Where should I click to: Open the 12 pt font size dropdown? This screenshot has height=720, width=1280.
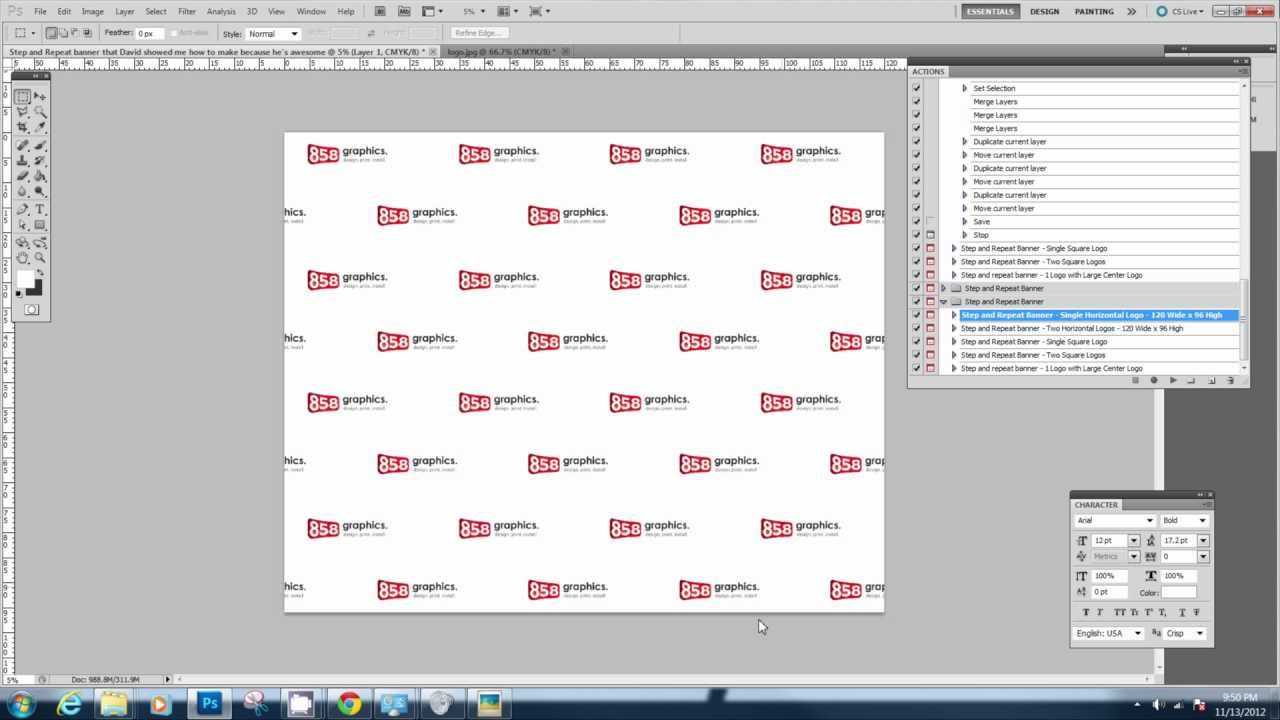click(1133, 540)
